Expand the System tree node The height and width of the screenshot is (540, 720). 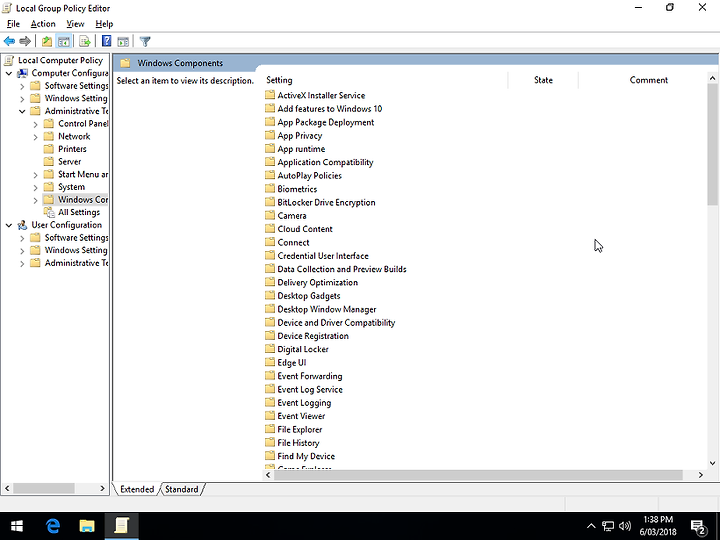point(35,187)
